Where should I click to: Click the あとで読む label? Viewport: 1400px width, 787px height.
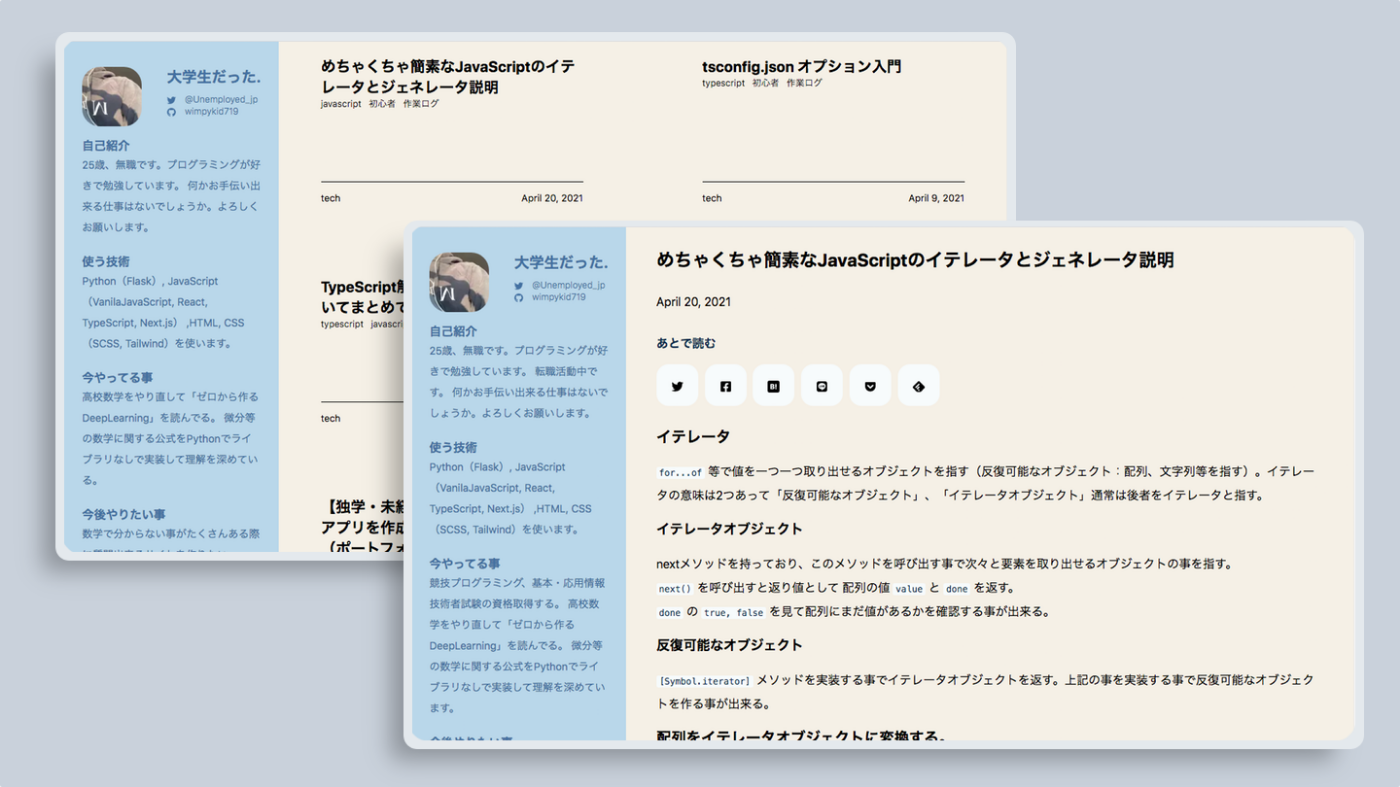686,343
